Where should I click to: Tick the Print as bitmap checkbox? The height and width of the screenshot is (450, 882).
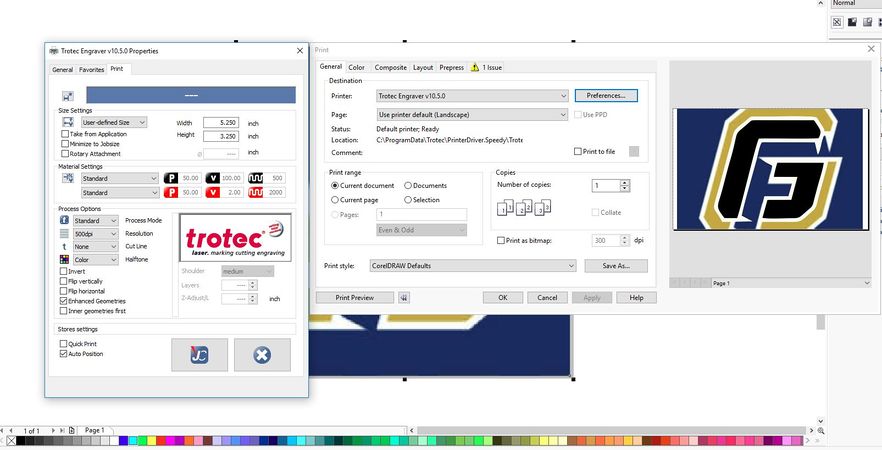501,240
